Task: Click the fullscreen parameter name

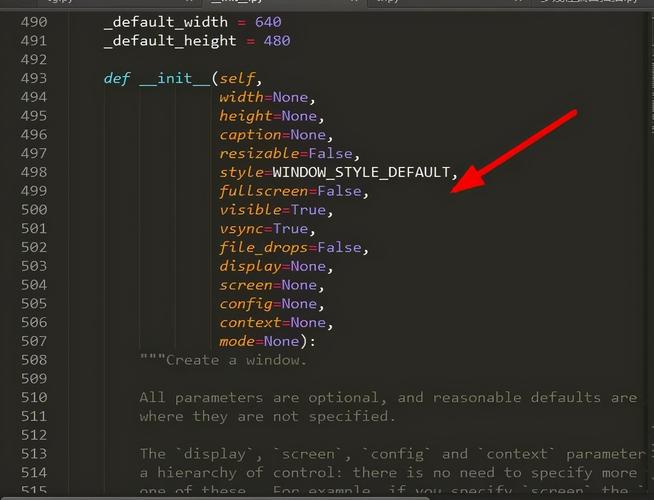Action: point(264,191)
